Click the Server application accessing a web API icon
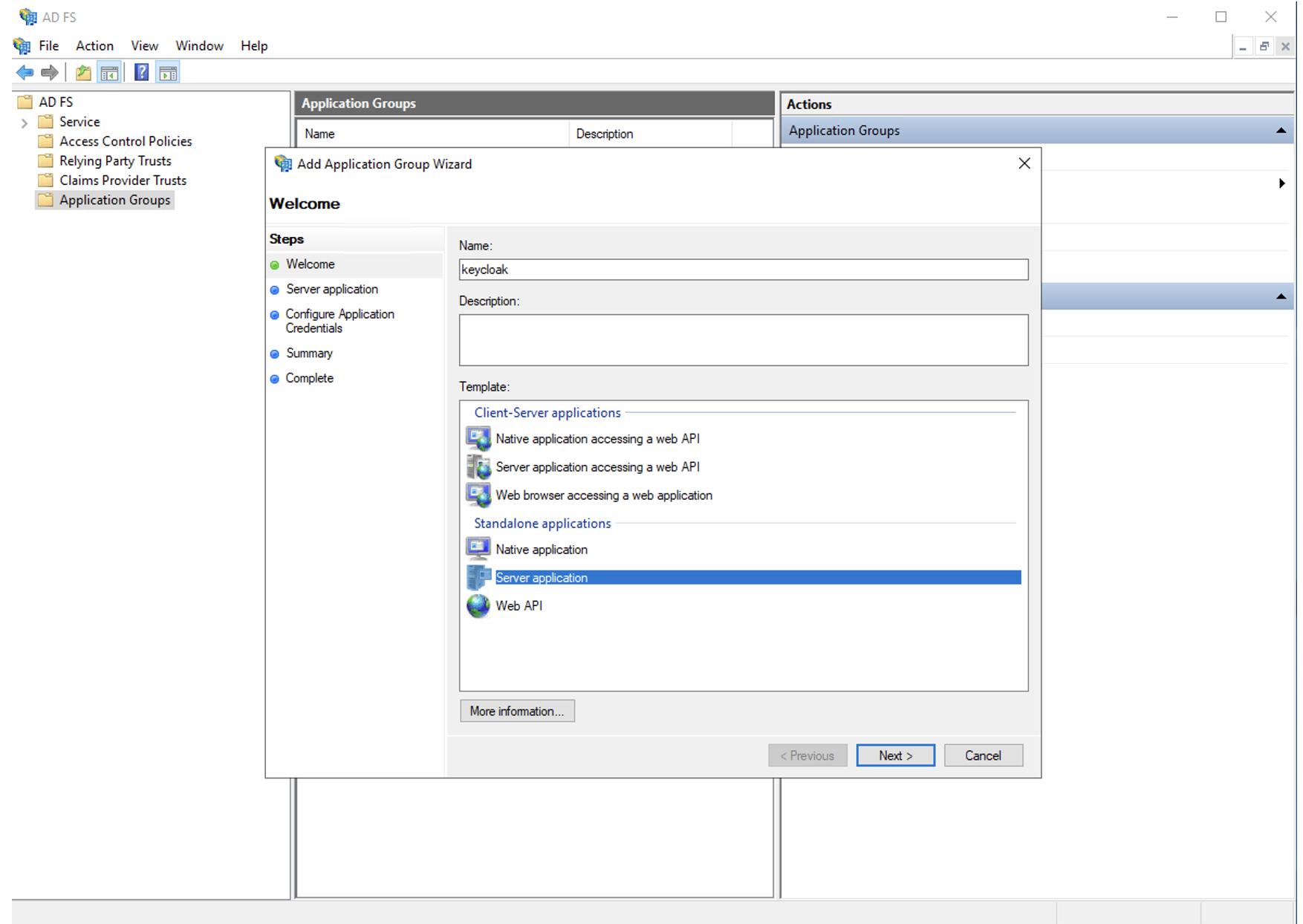 coord(478,466)
